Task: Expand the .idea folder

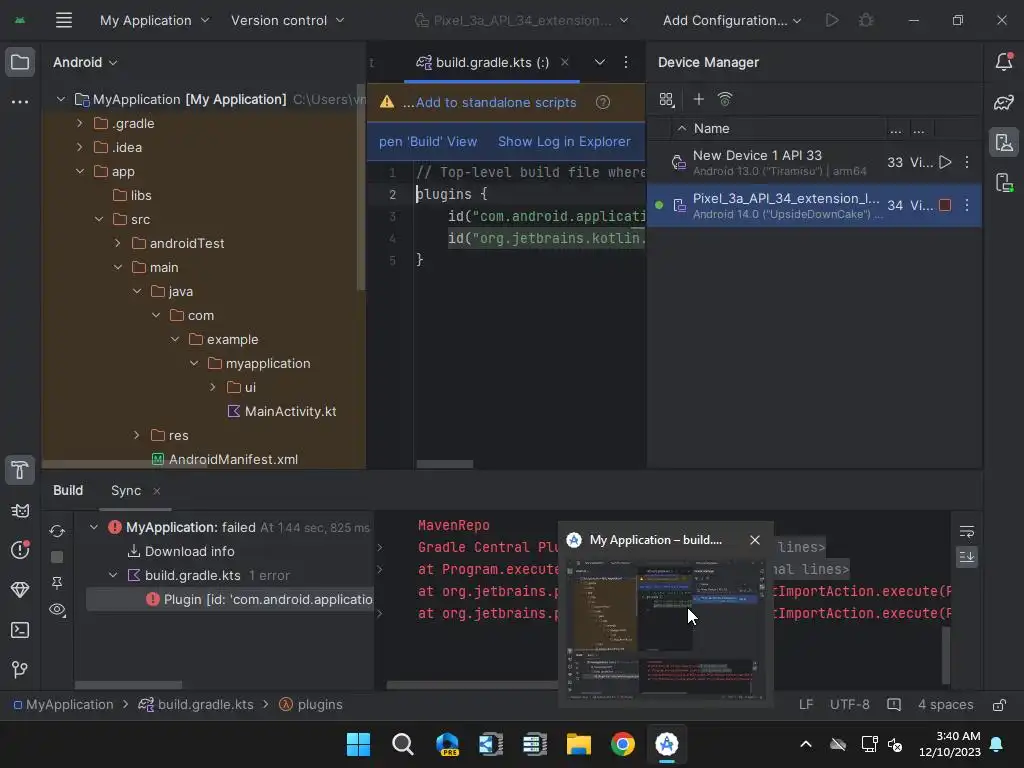Action: point(80,148)
